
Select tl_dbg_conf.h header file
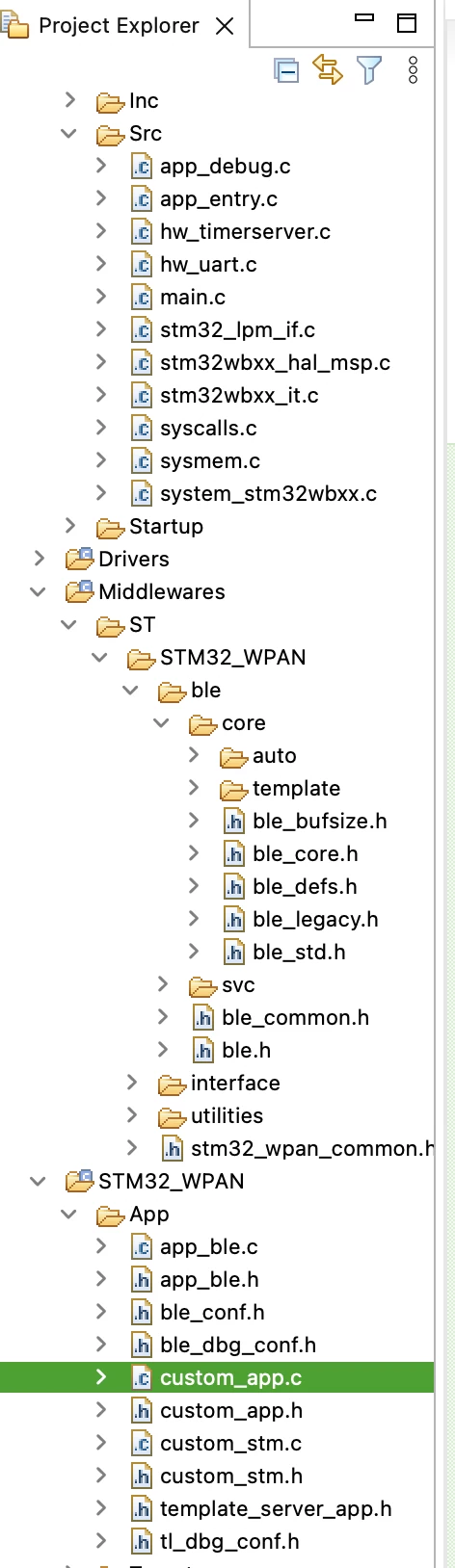(229, 1542)
